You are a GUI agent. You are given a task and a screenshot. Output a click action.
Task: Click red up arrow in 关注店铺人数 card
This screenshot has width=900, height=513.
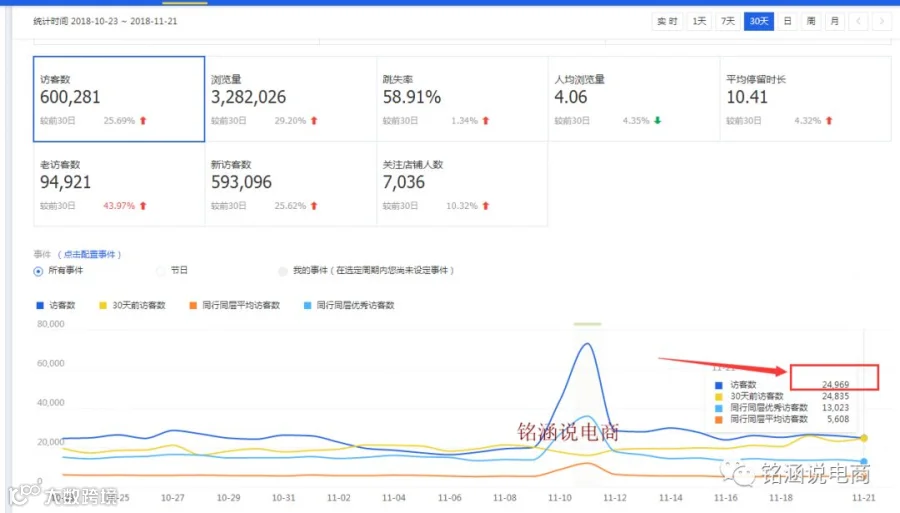(486, 205)
